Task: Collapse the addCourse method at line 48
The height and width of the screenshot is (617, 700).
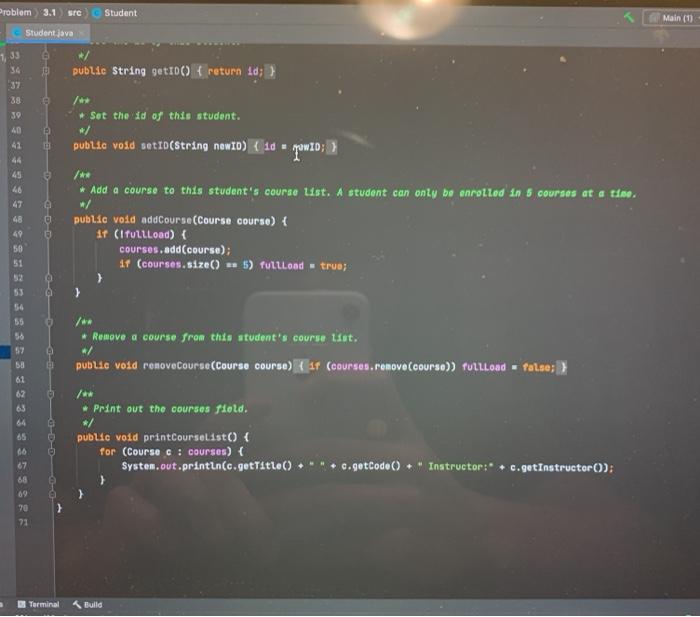Action: tap(48, 219)
